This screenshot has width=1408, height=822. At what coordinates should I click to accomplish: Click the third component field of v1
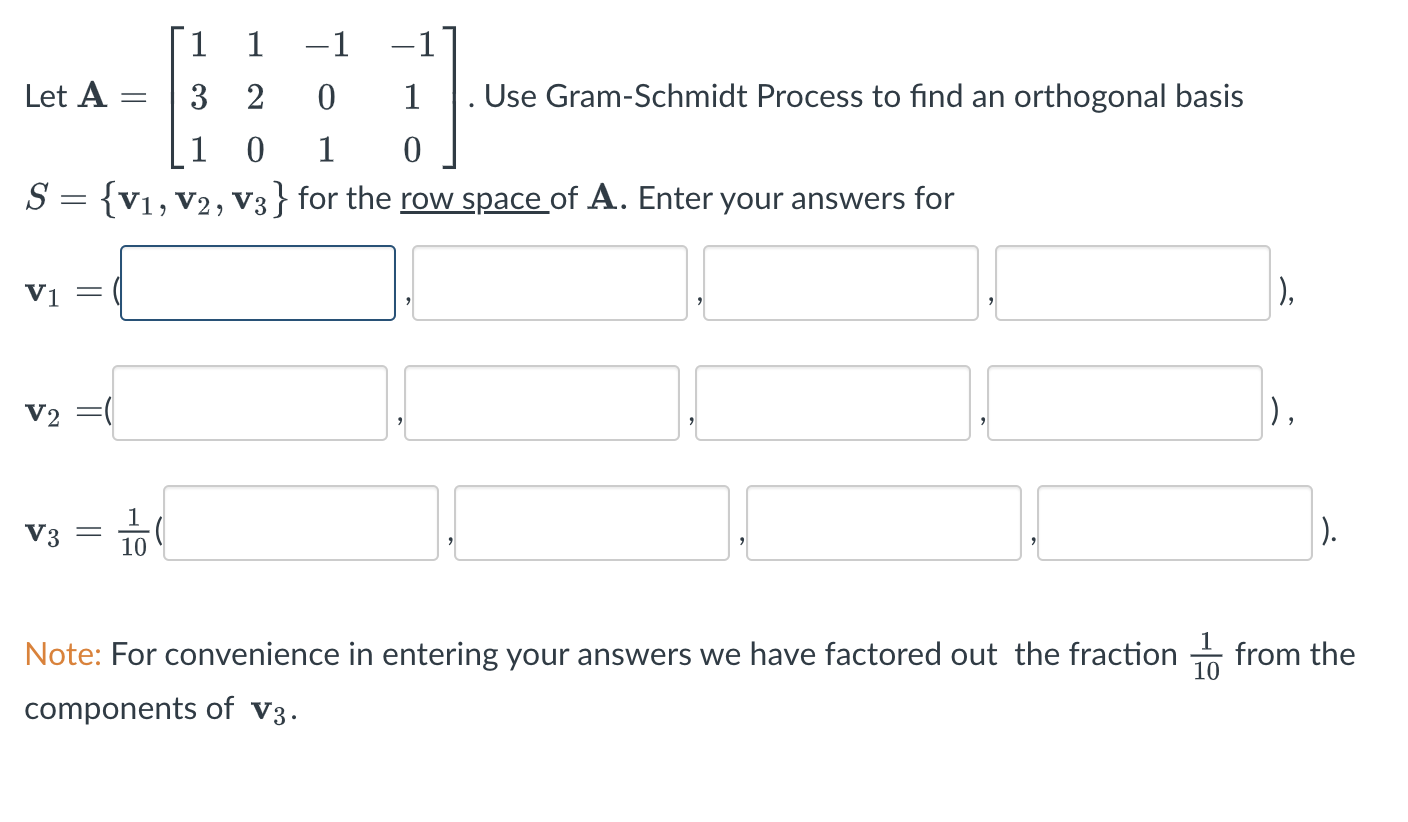840,283
